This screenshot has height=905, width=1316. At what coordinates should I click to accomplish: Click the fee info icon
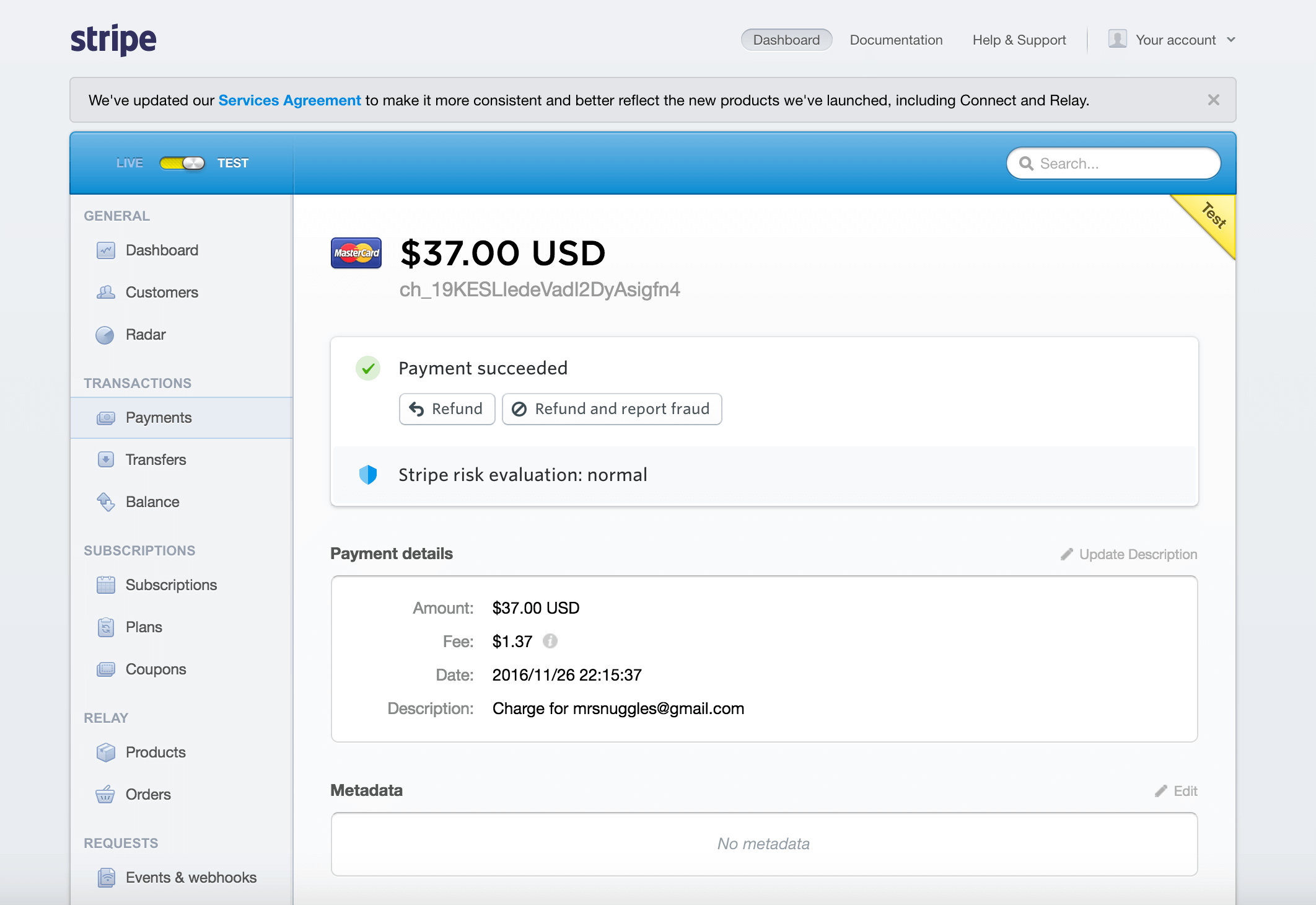click(x=550, y=641)
